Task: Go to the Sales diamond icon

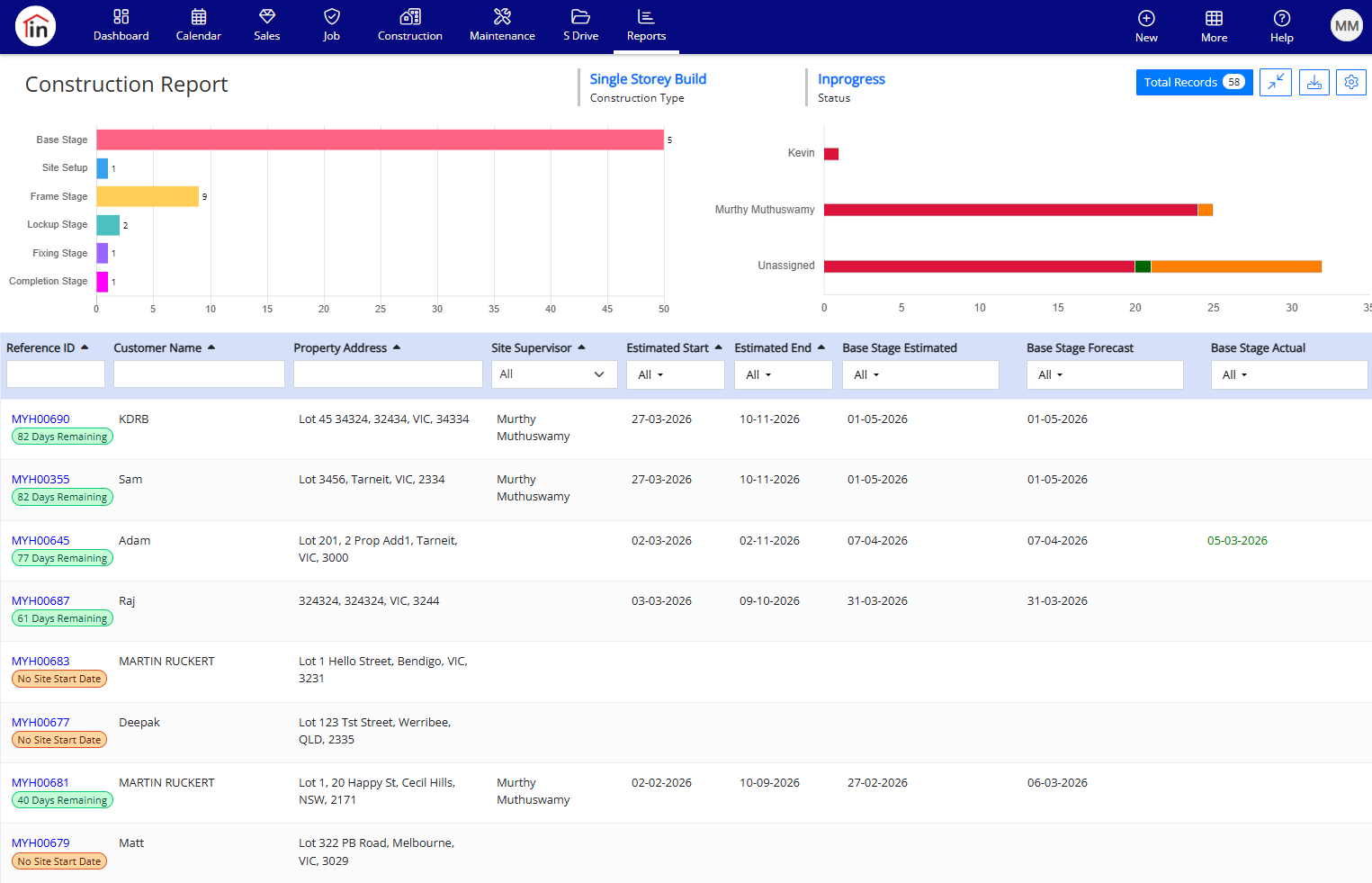Action: point(267,16)
